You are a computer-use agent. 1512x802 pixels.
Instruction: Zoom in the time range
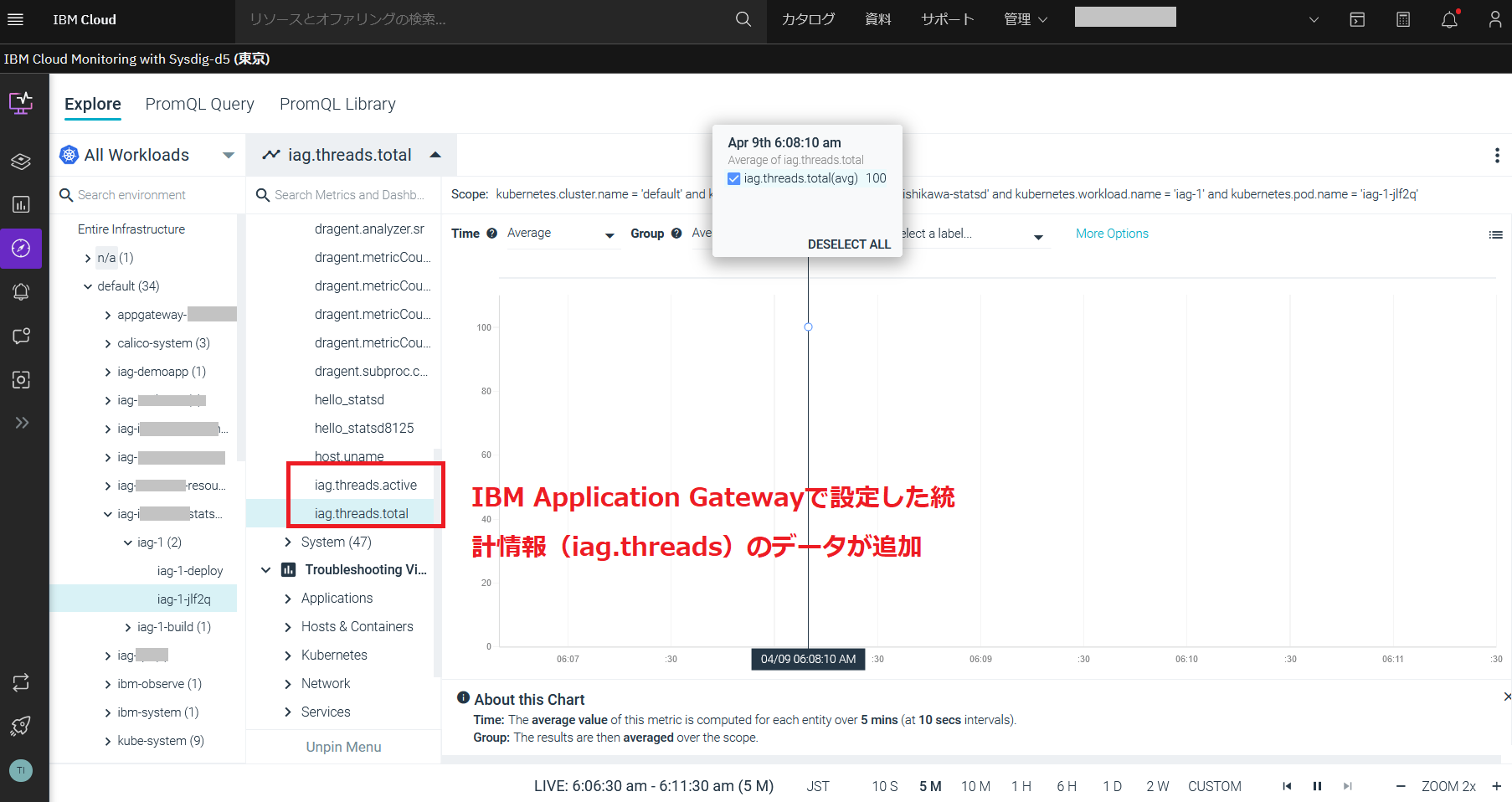[x=1497, y=786]
